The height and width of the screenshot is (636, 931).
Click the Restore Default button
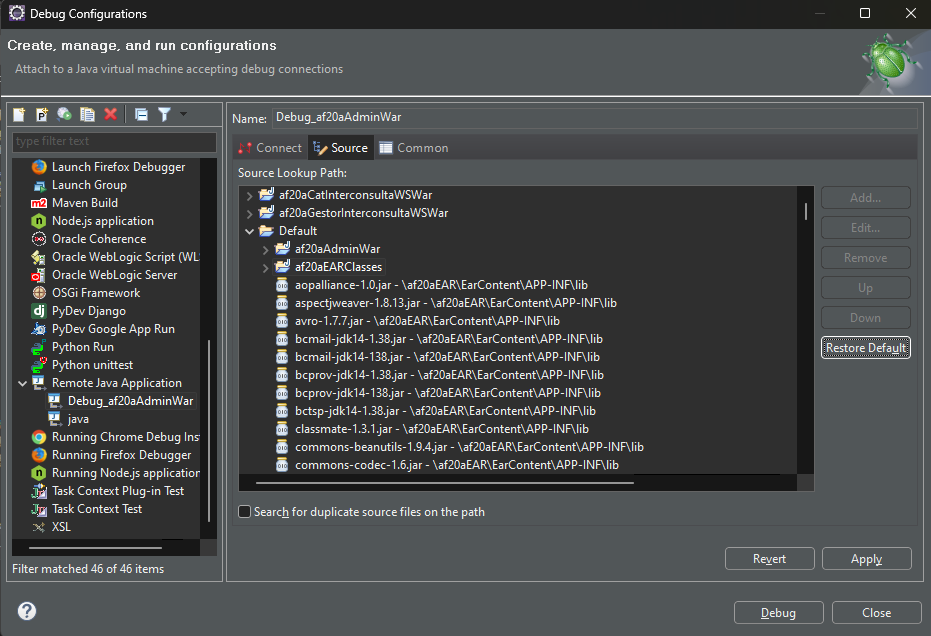coord(866,348)
